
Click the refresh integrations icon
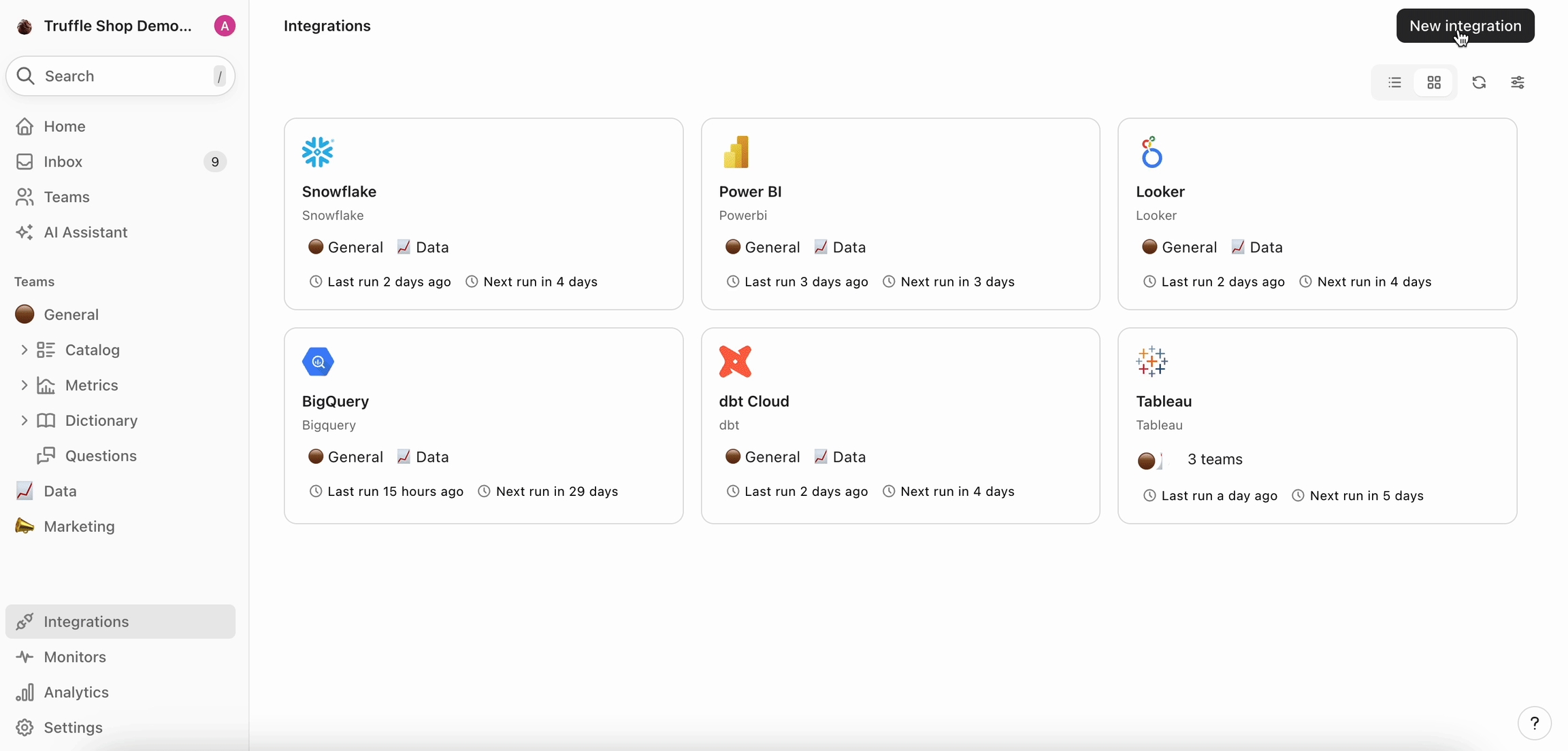tap(1479, 82)
